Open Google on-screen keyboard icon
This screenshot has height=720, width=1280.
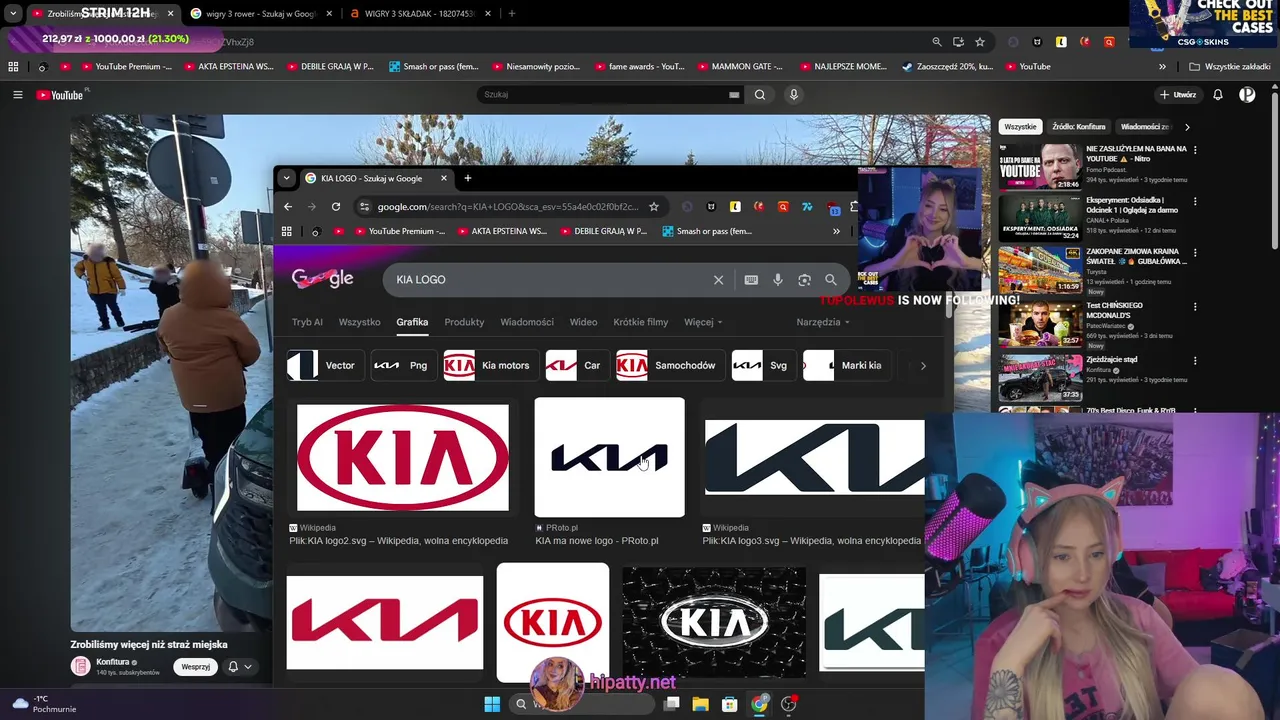(751, 280)
